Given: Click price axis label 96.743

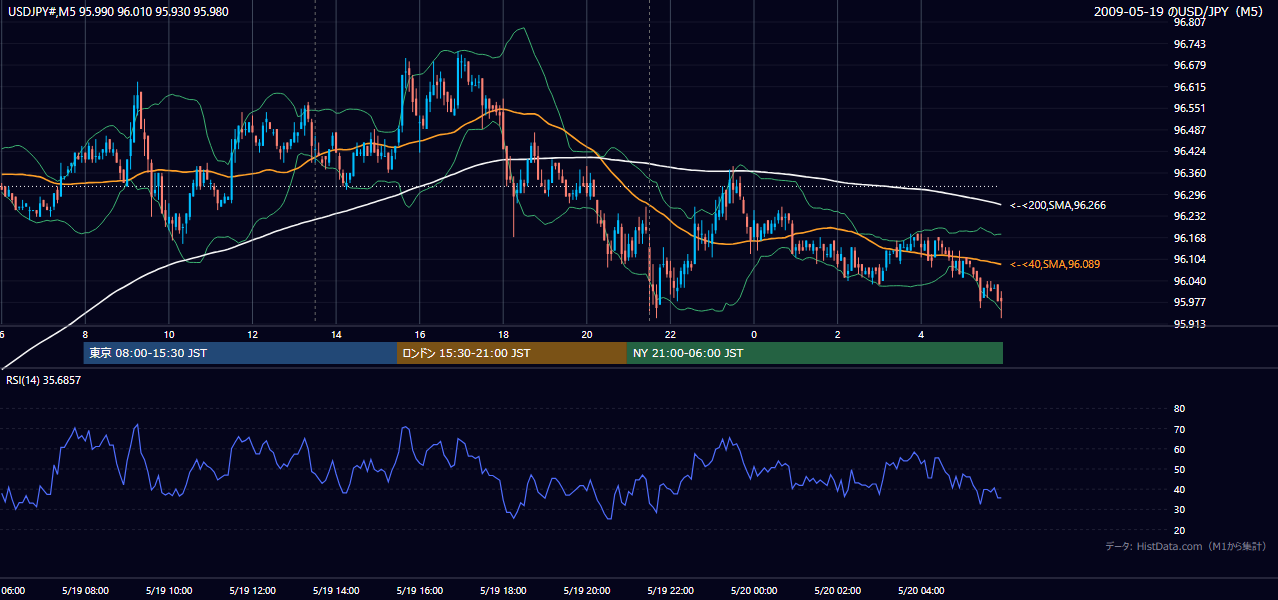Looking at the screenshot, I should pos(1190,44).
